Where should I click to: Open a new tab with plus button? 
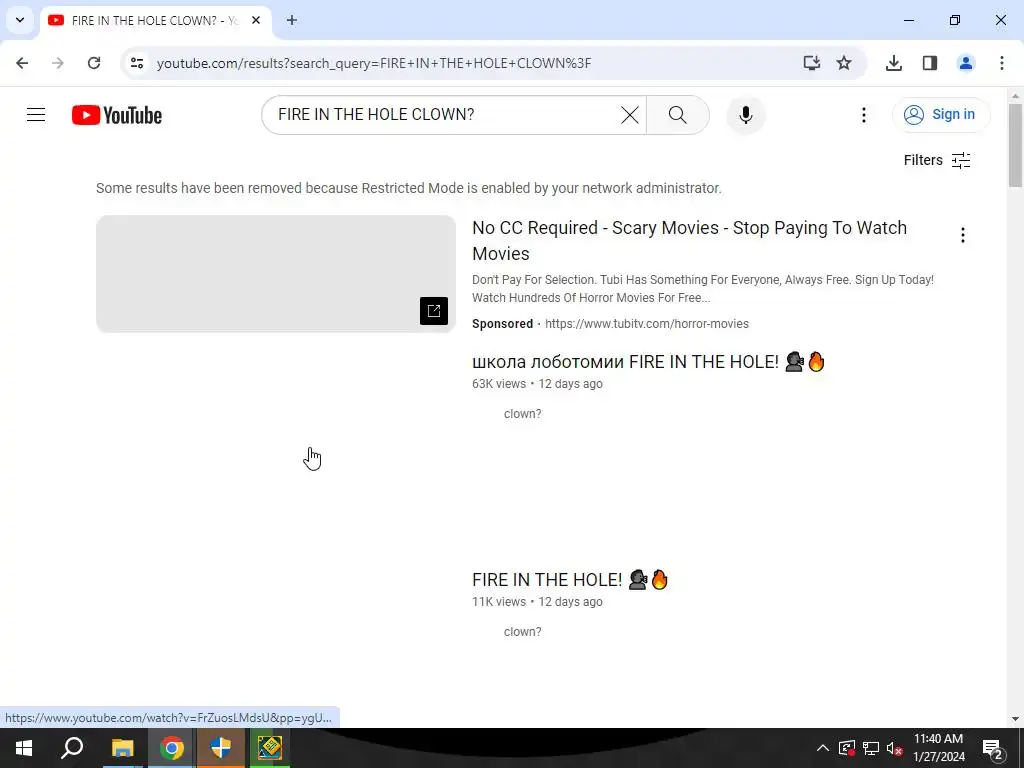pos(292,20)
